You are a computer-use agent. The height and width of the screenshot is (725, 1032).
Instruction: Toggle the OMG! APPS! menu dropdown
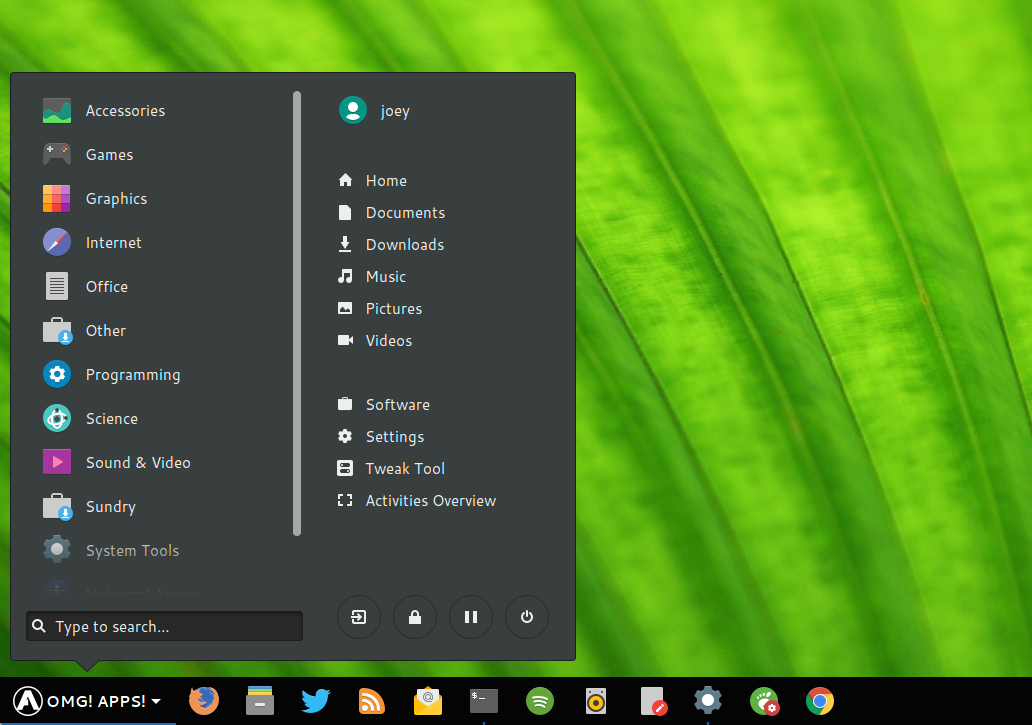tap(87, 701)
